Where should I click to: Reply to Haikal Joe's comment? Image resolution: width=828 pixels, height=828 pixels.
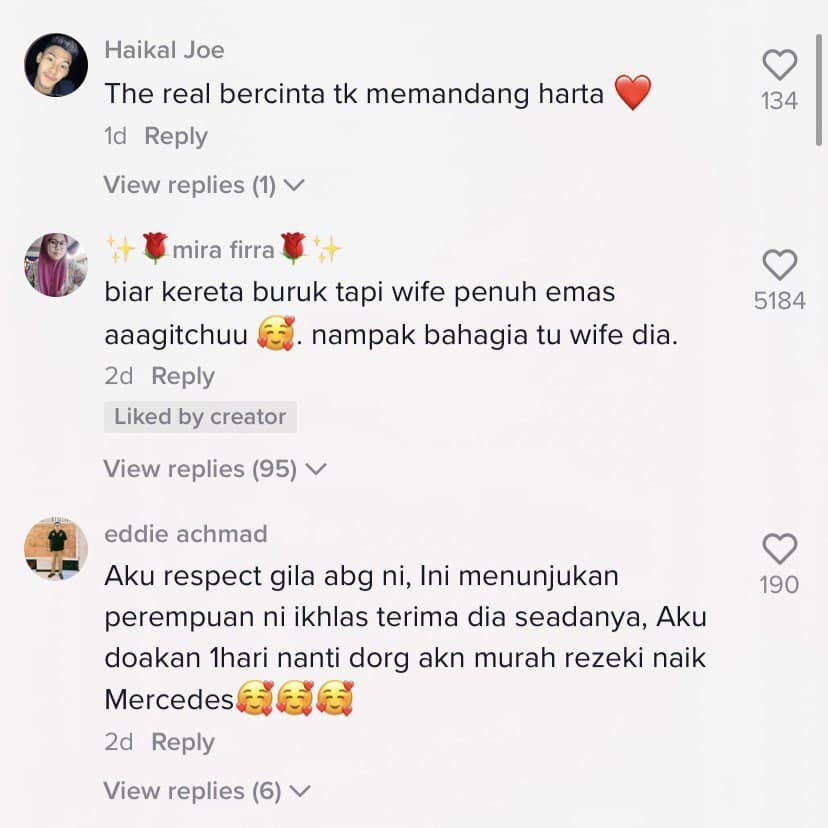(176, 136)
